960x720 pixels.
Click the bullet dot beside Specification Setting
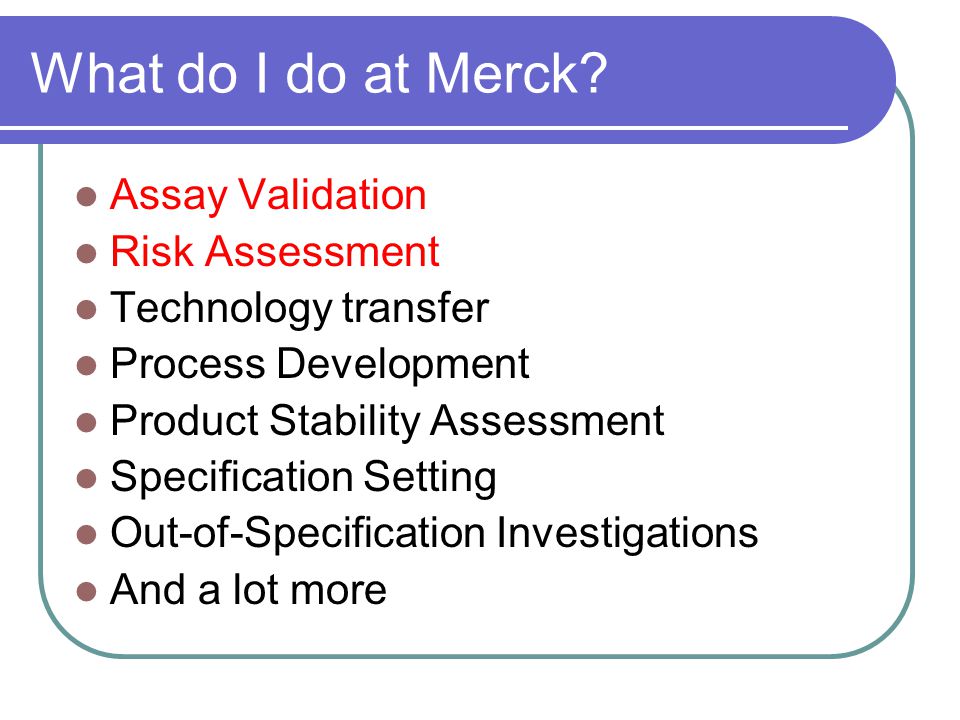86,479
